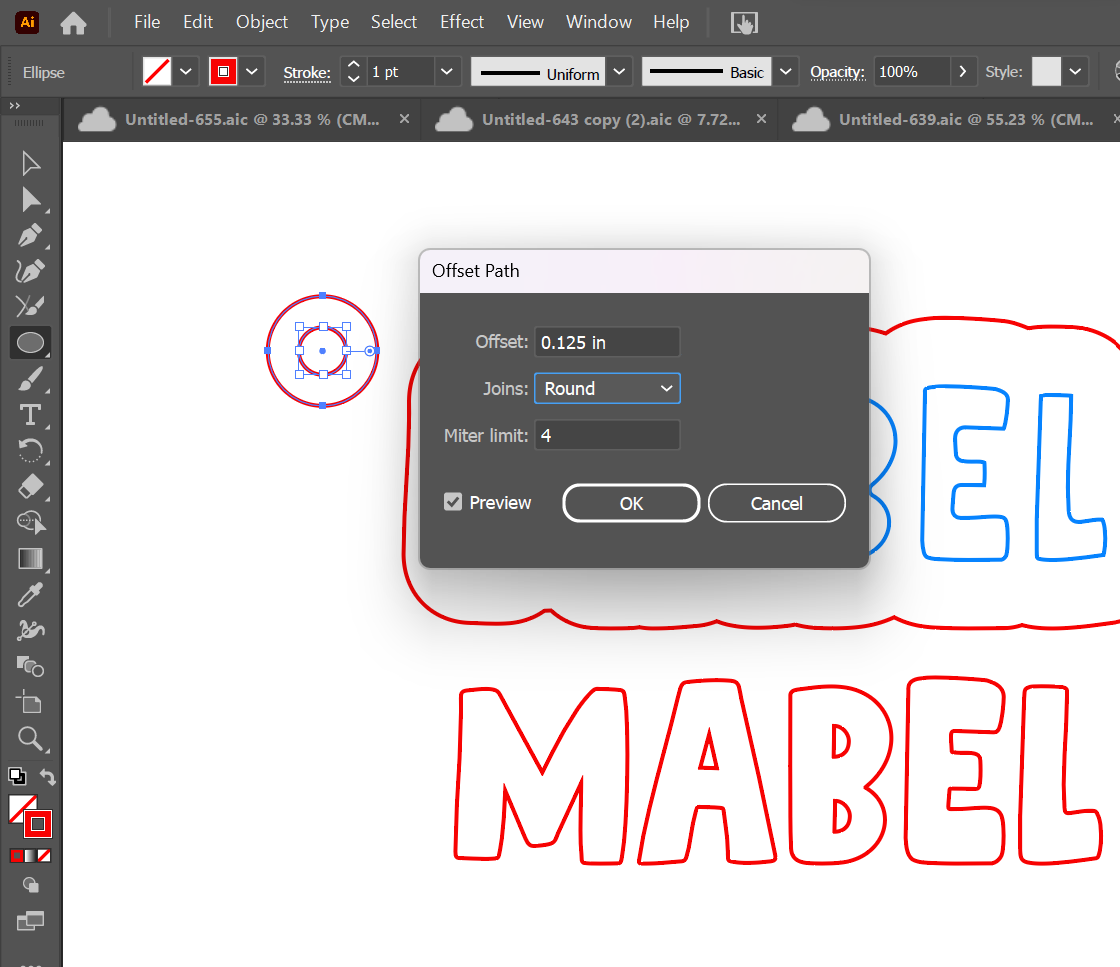This screenshot has height=967, width=1120.
Task: Set default fill and stroke
Action: click(x=17, y=776)
